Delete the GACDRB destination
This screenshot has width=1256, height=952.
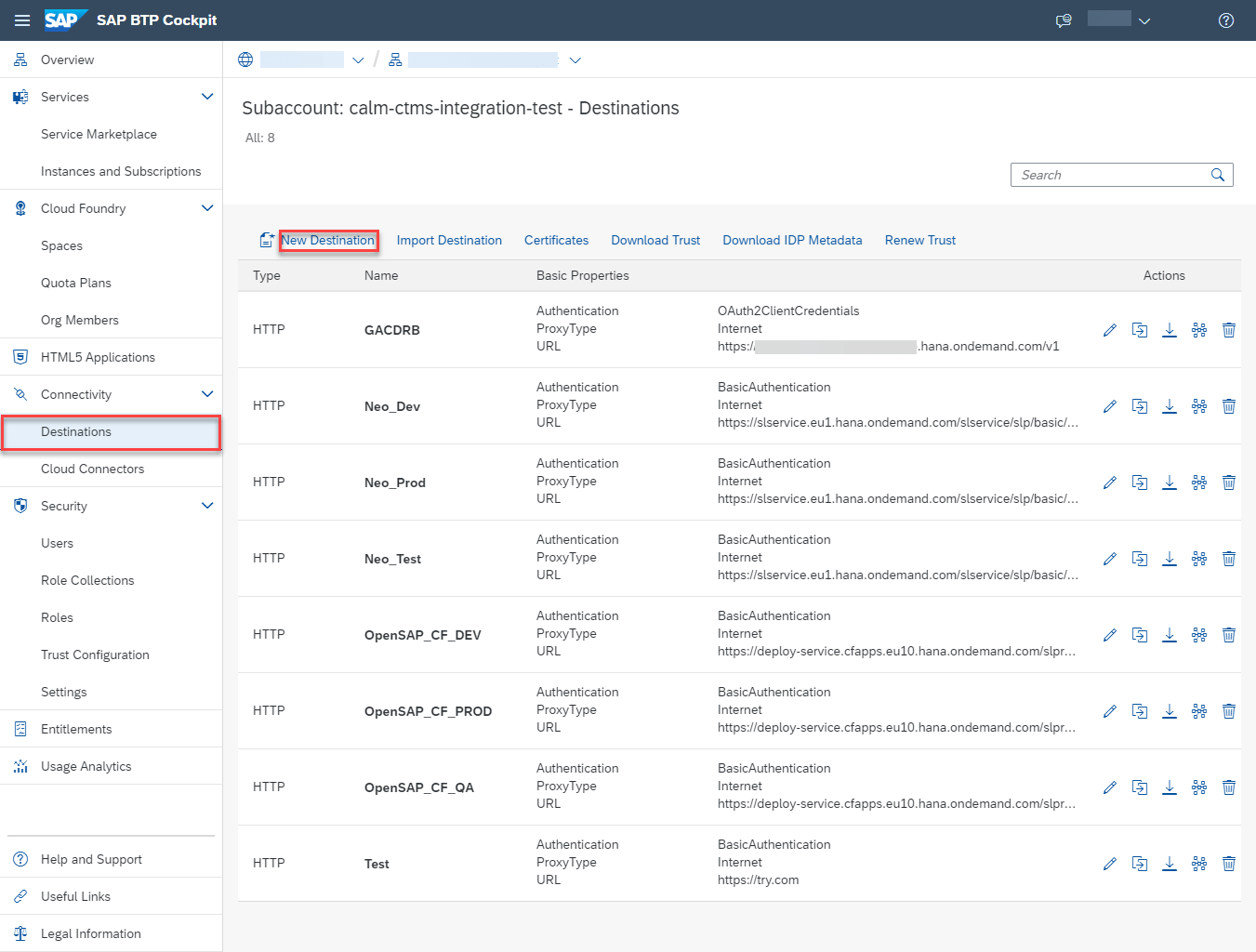point(1229,330)
